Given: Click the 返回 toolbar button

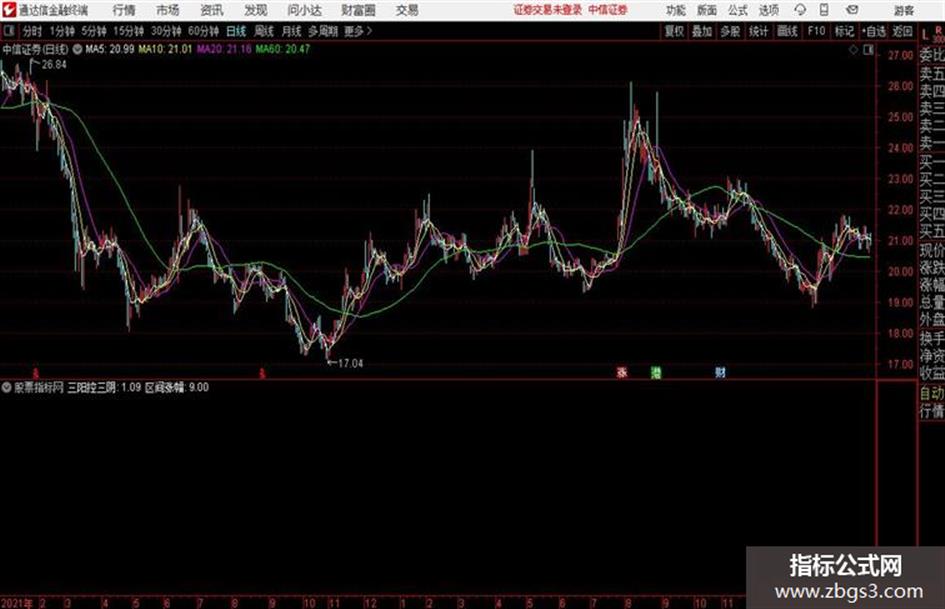Looking at the screenshot, I should [903, 31].
